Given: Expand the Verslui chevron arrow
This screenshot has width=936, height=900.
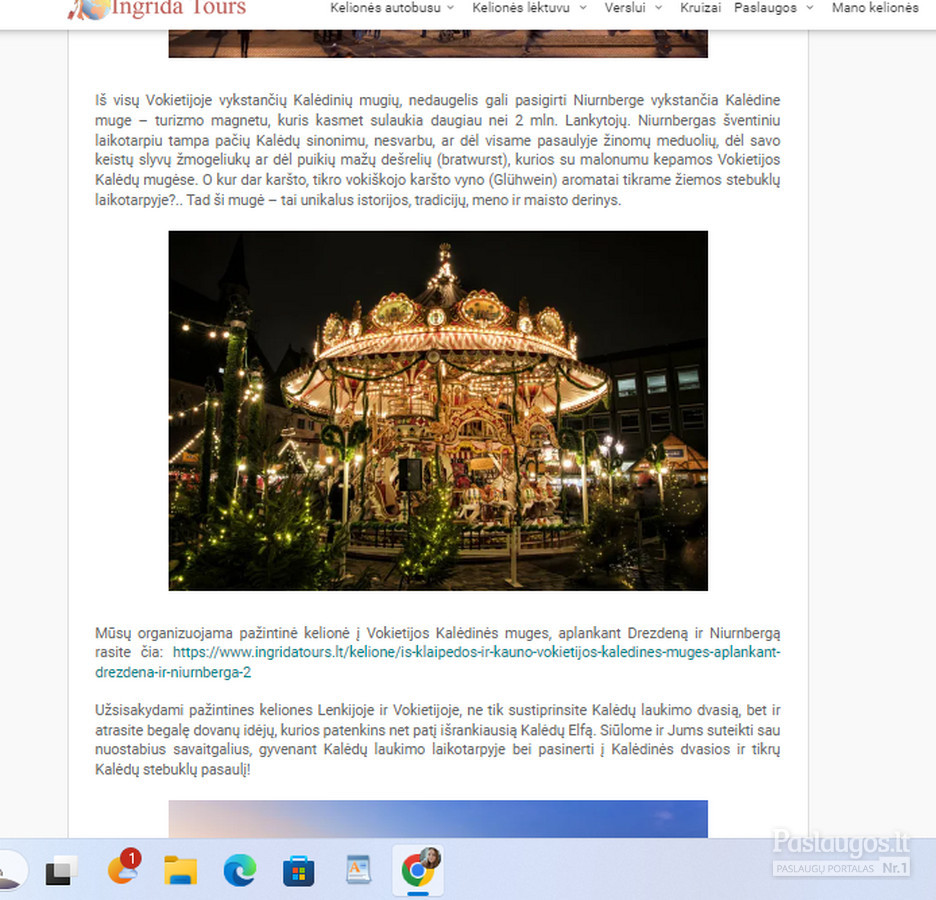Looking at the screenshot, I should click(658, 8).
